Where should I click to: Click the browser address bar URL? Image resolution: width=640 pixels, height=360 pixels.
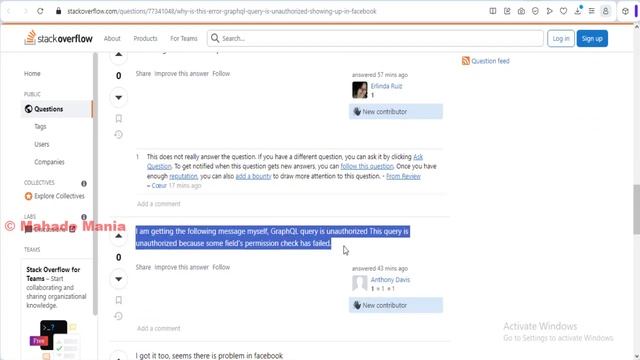(222, 11)
